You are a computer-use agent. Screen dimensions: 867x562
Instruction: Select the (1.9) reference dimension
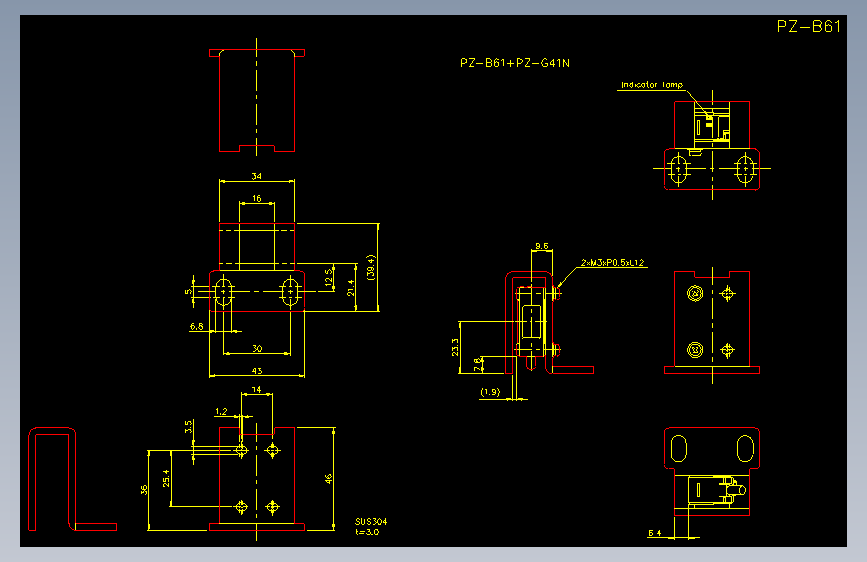(x=490, y=392)
